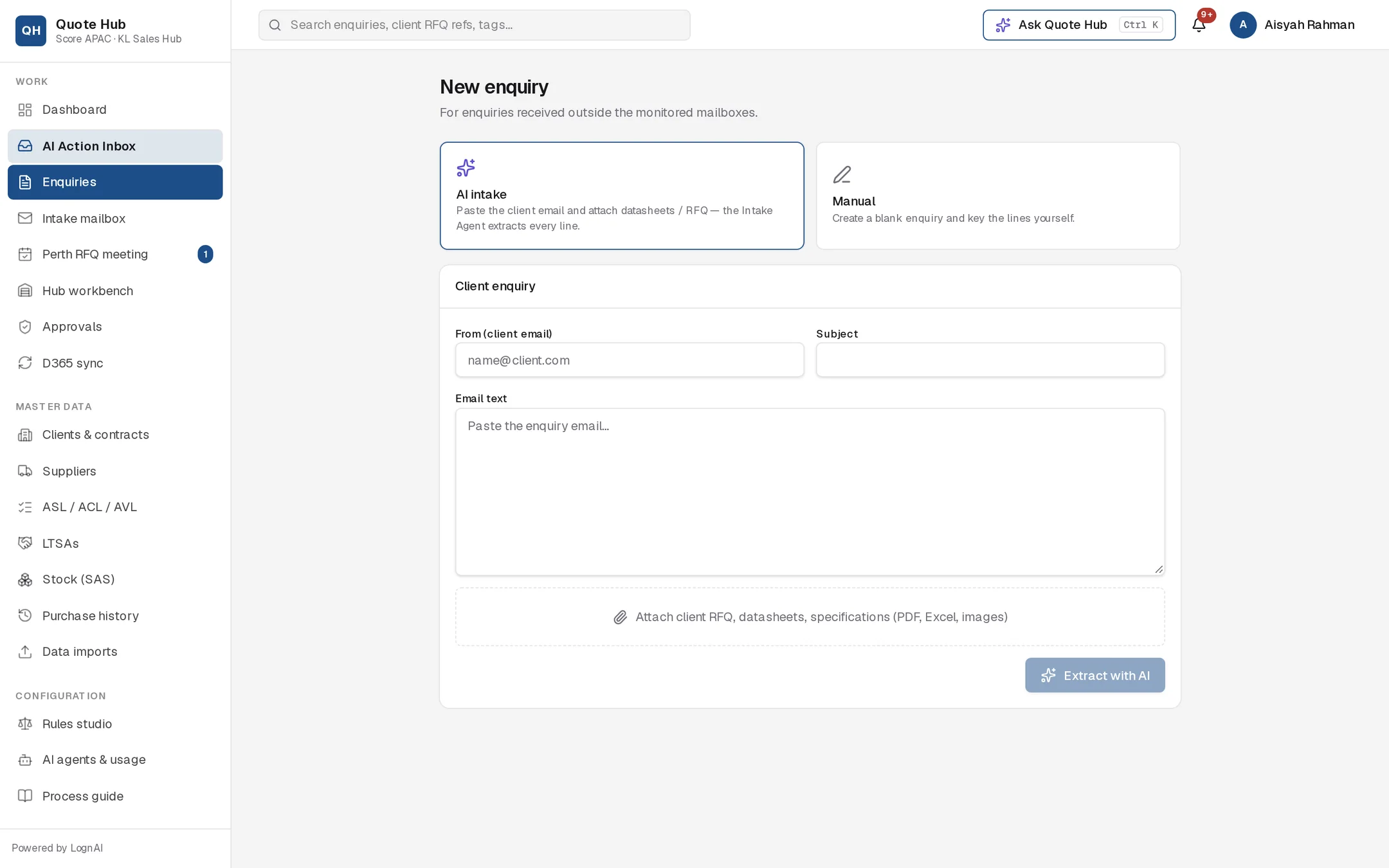The width and height of the screenshot is (1389, 868).
Task: Click the LTSAs handshake icon
Action: pyautogui.click(x=25, y=543)
